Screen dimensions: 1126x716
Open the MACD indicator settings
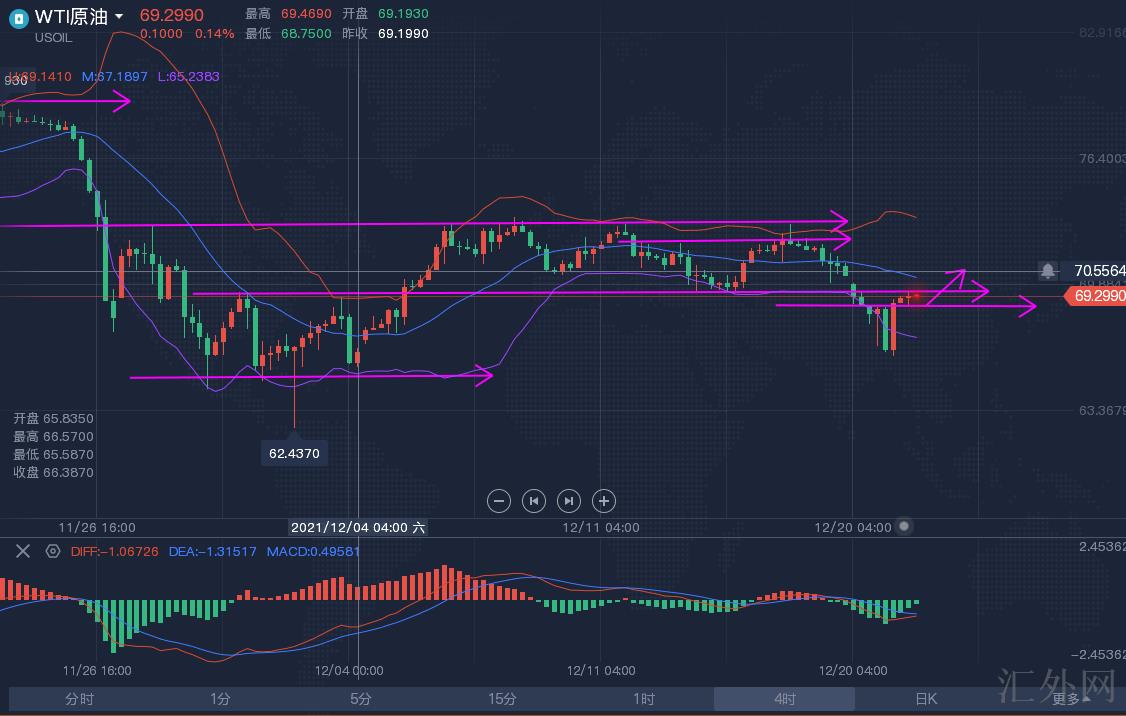tap(53, 551)
